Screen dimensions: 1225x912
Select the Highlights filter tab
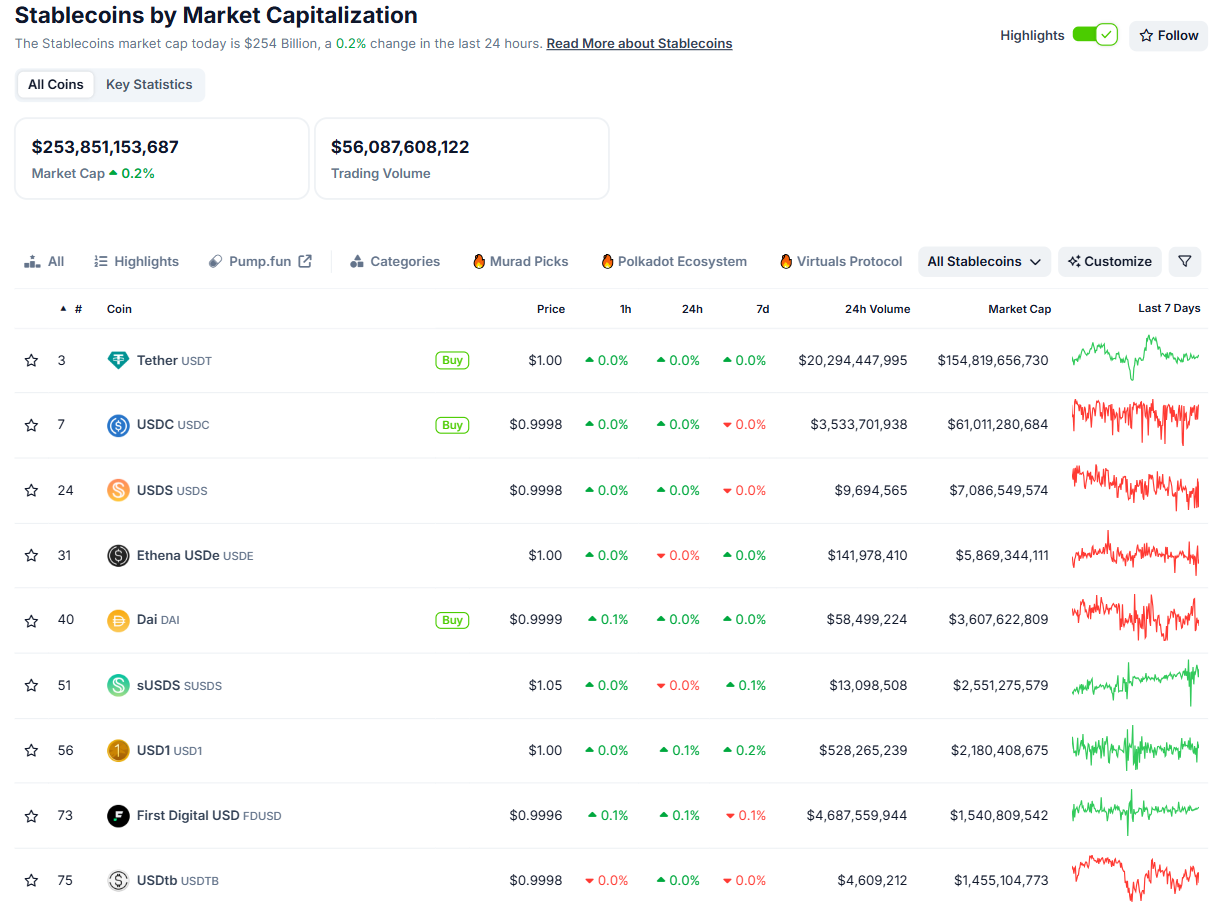(136, 261)
